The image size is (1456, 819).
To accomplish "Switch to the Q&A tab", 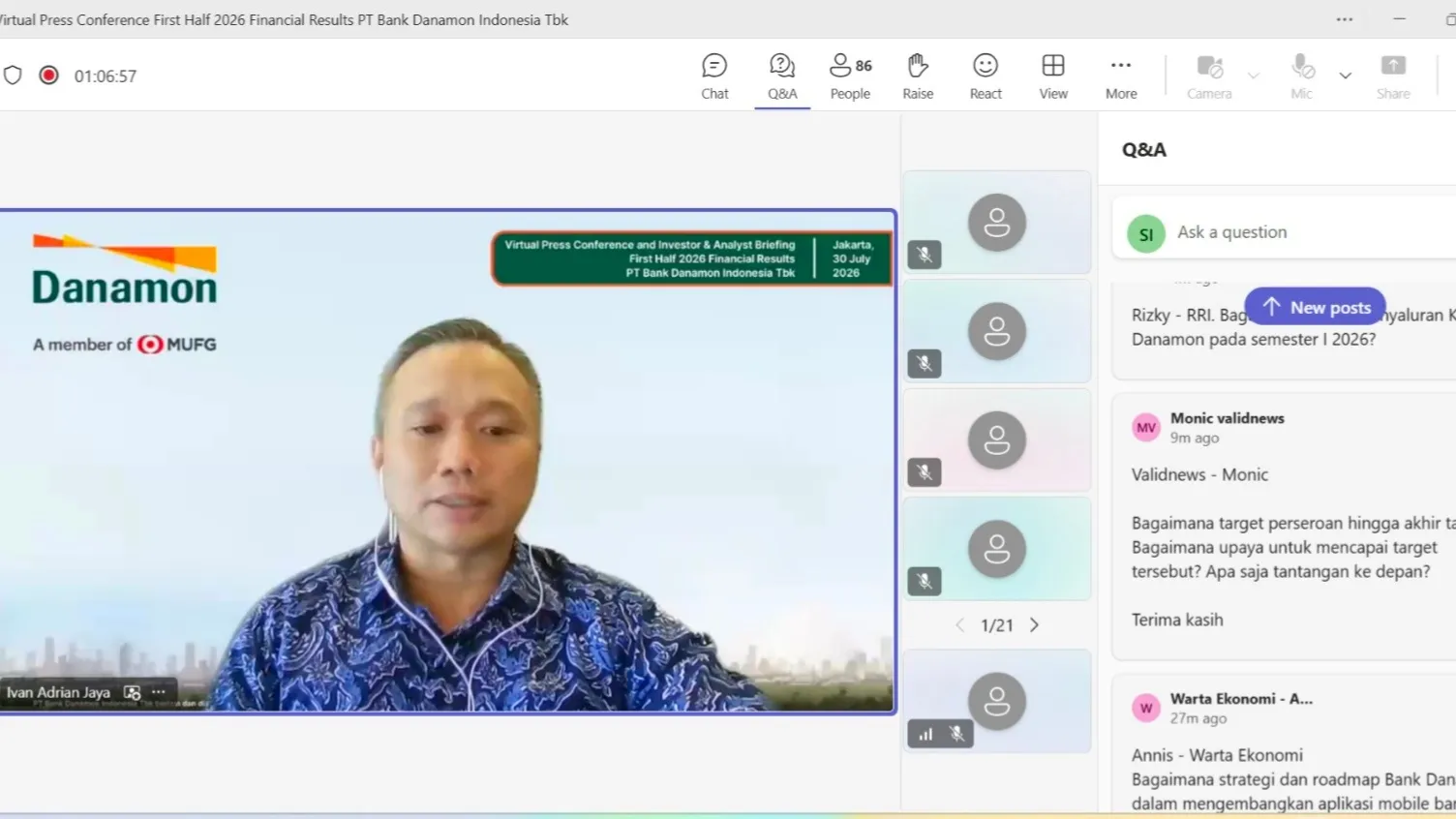I will (782, 76).
